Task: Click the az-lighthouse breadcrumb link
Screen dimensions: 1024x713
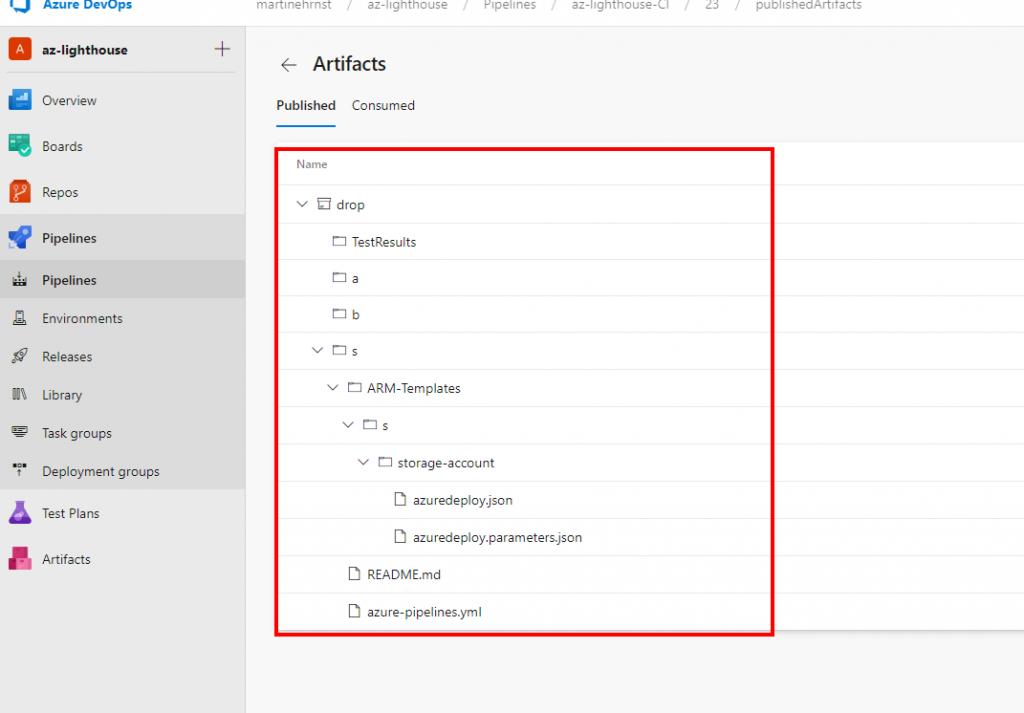Action: tap(408, 5)
